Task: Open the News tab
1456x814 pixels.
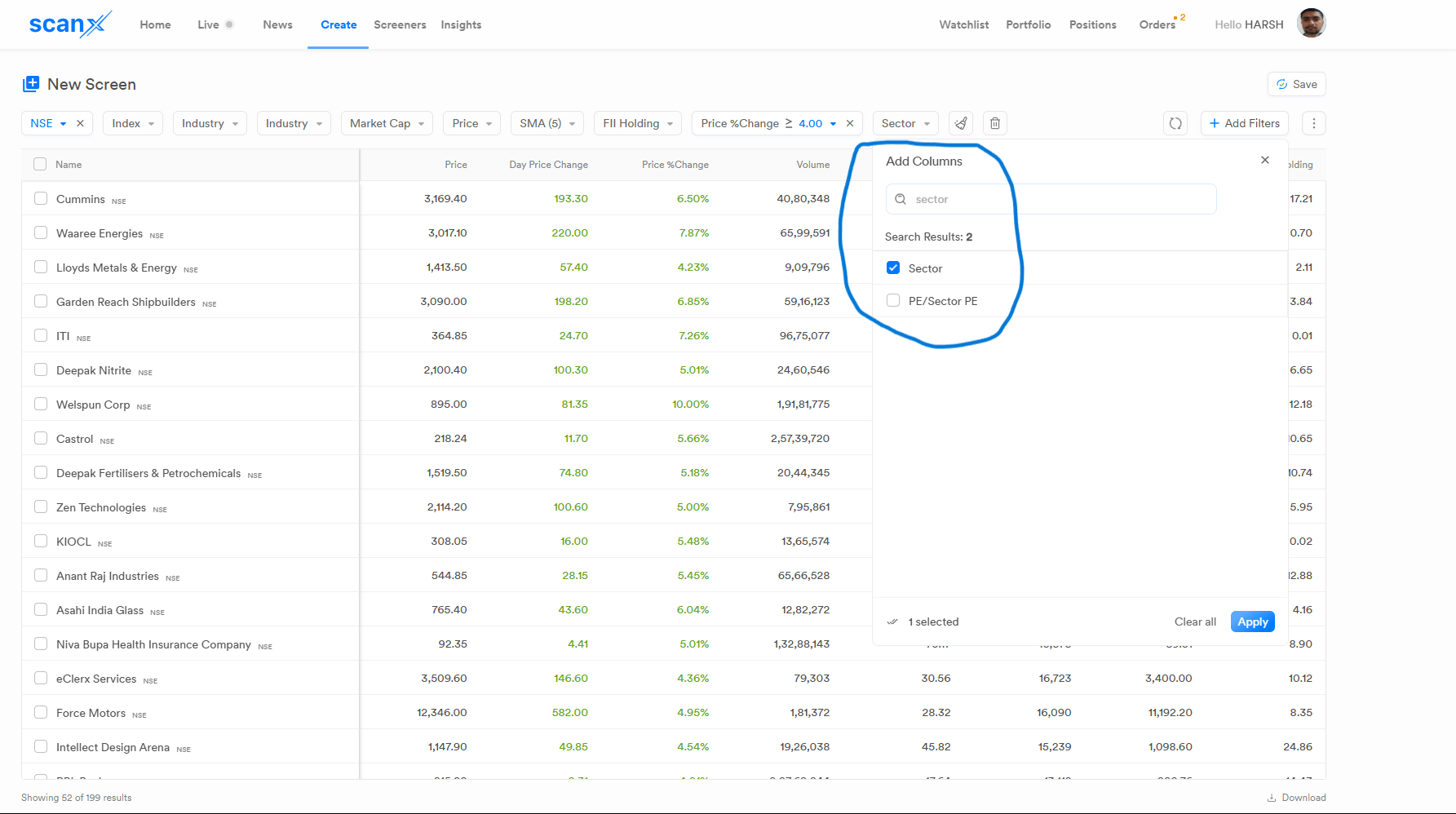Action: click(277, 24)
